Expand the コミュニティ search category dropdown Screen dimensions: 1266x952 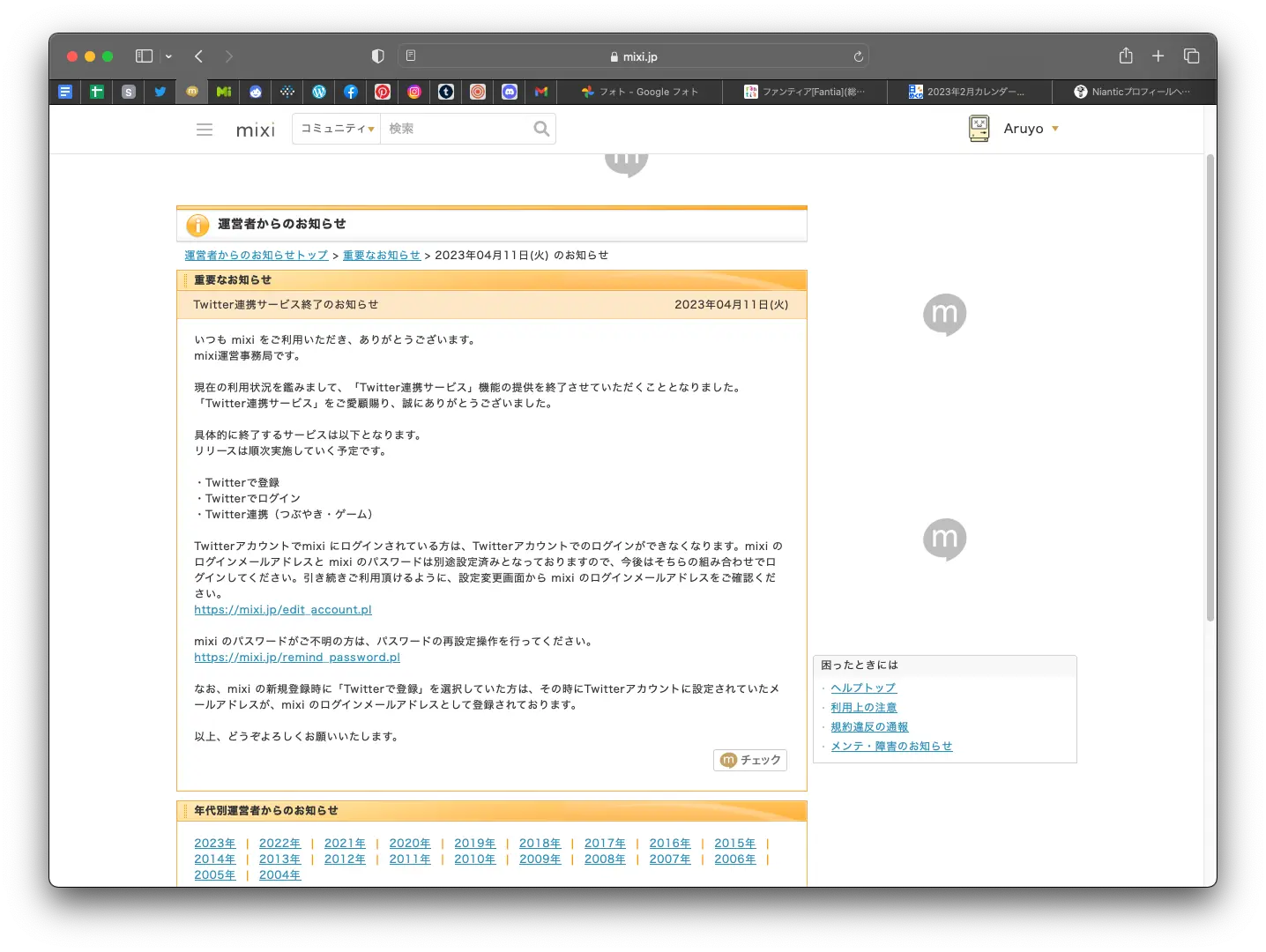click(x=337, y=129)
